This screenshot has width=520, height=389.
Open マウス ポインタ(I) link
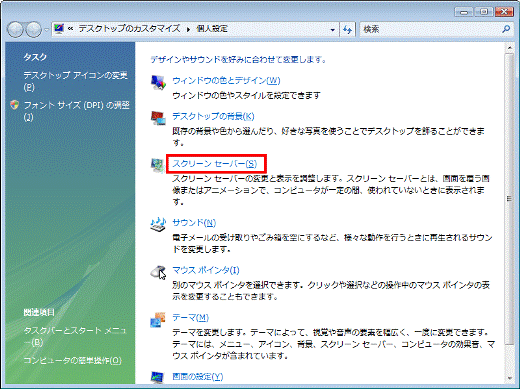[206, 270]
